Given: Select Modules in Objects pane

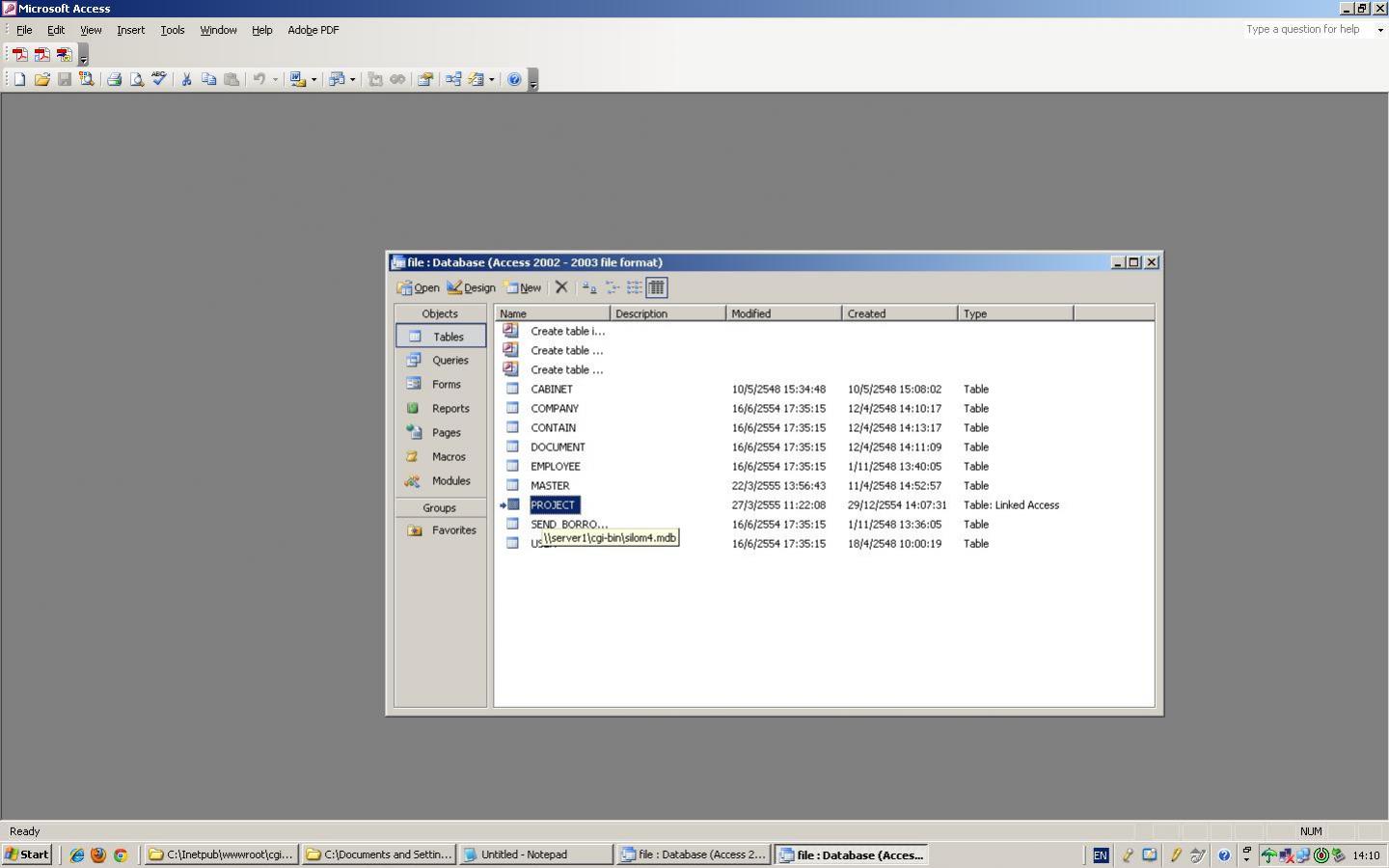Looking at the screenshot, I should (x=441, y=481).
